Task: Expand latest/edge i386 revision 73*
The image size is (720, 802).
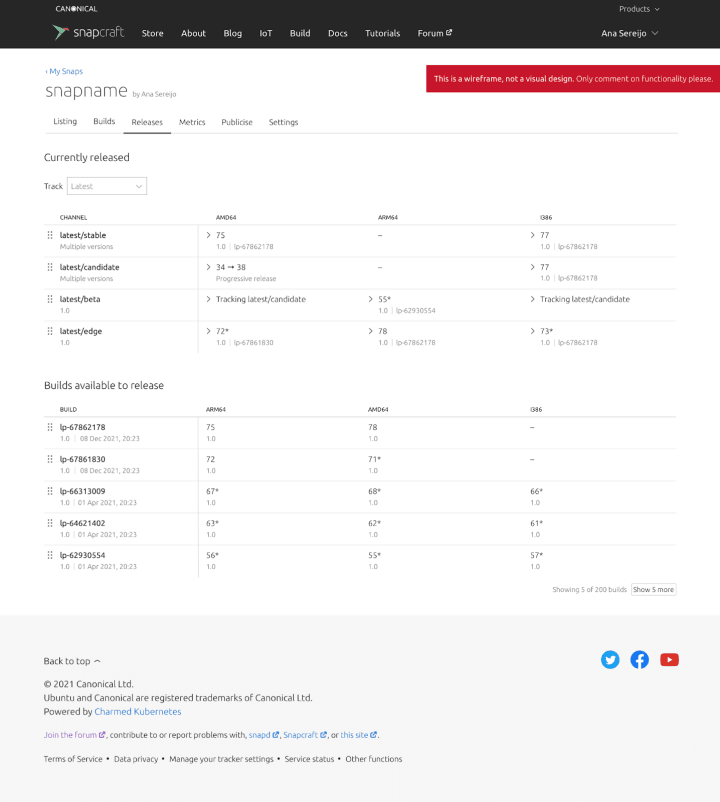Action: point(532,331)
